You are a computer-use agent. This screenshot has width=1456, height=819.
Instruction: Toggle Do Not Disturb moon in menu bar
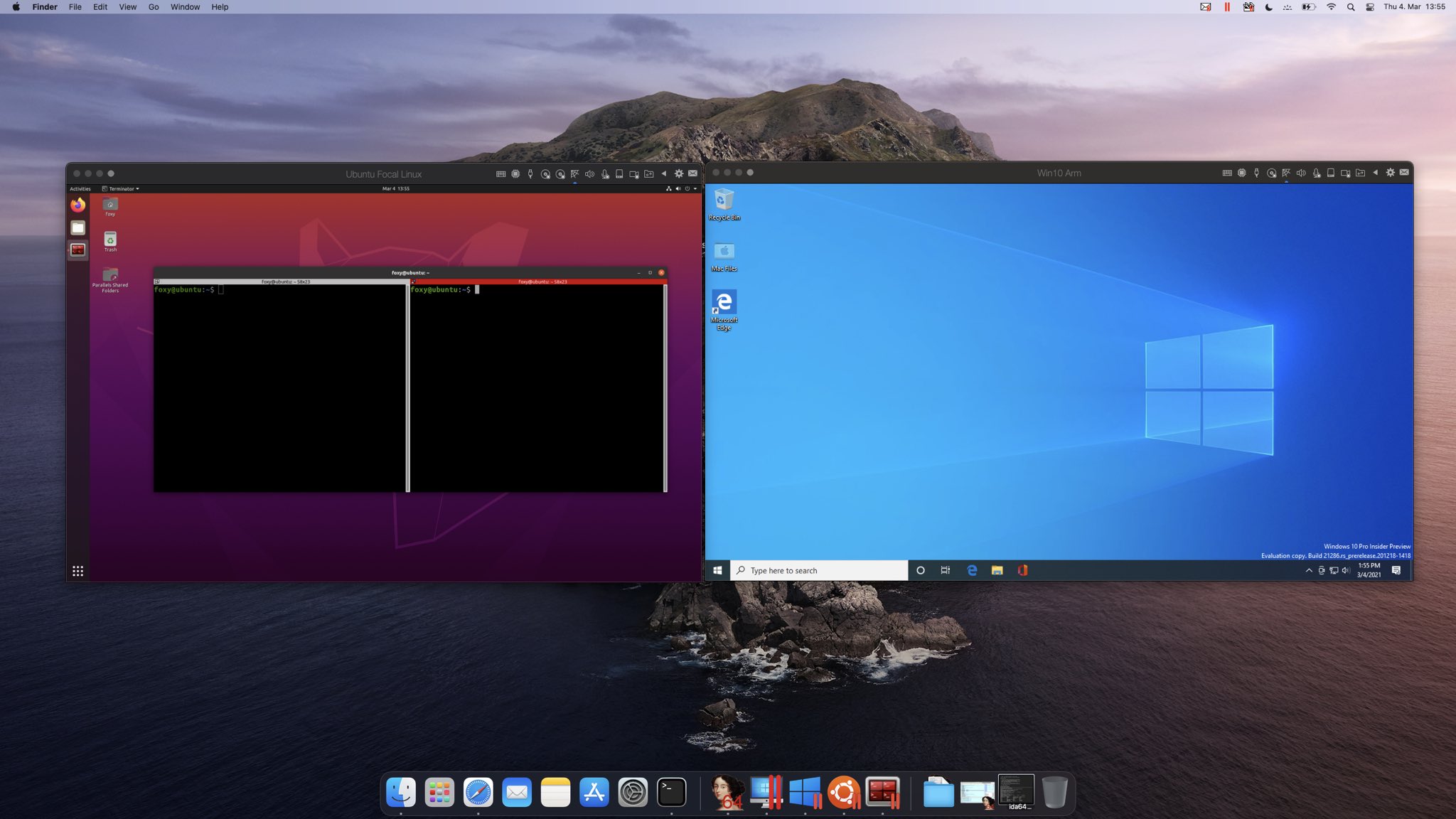[x=1269, y=7]
